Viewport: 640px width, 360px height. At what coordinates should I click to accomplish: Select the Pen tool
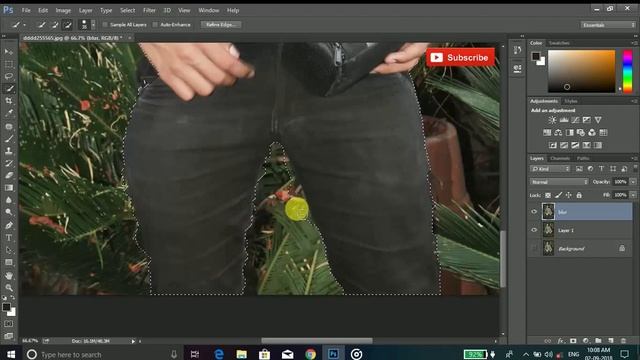(9, 225)
